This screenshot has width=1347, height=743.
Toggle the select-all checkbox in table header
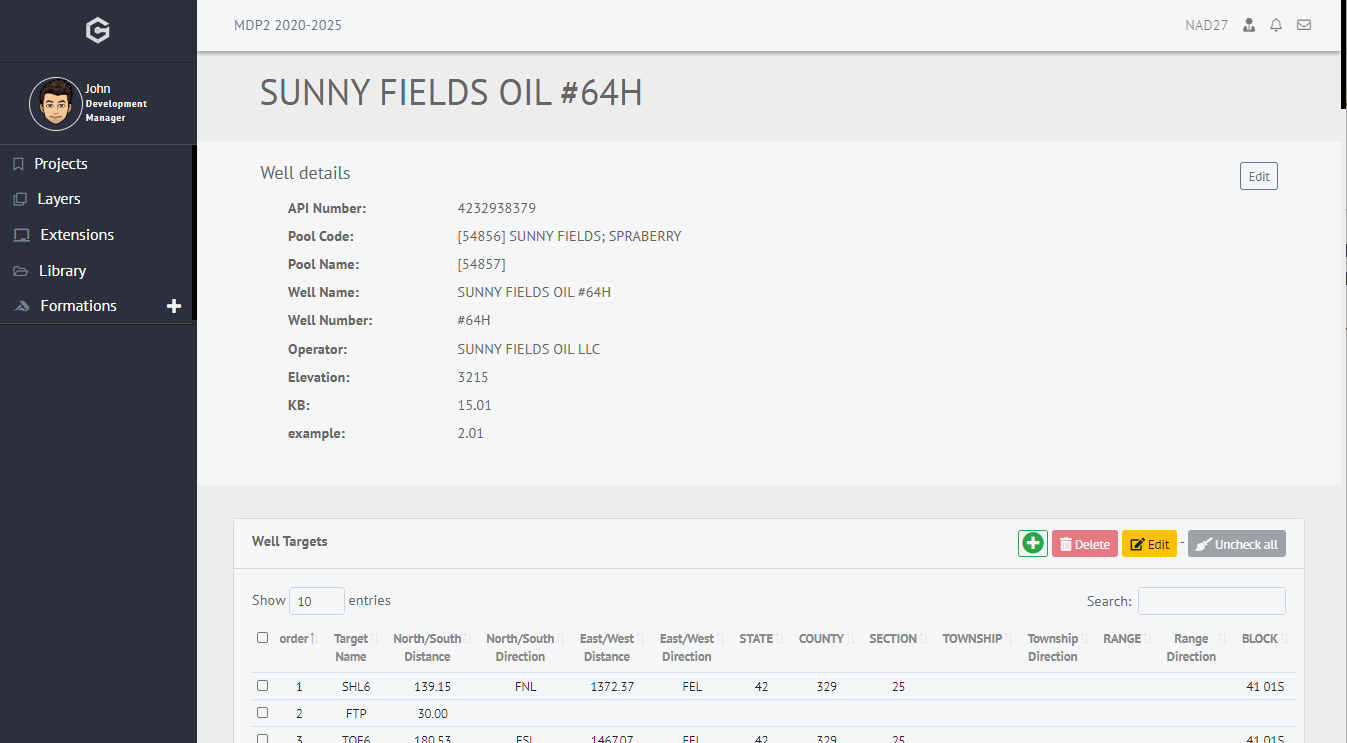(262, 638)
